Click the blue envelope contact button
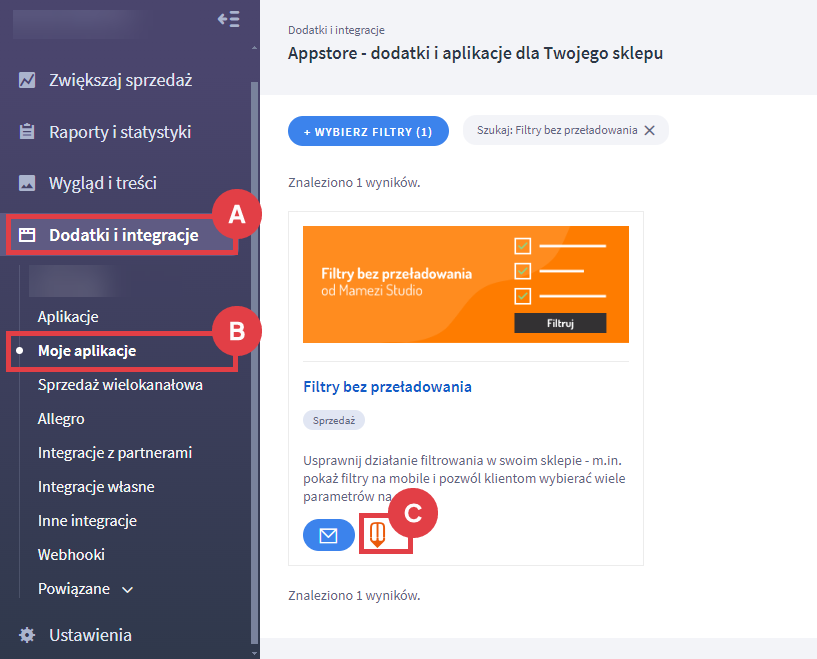This screenshot has width=817, height=659. pyautogui.click(x=328, y=536)
